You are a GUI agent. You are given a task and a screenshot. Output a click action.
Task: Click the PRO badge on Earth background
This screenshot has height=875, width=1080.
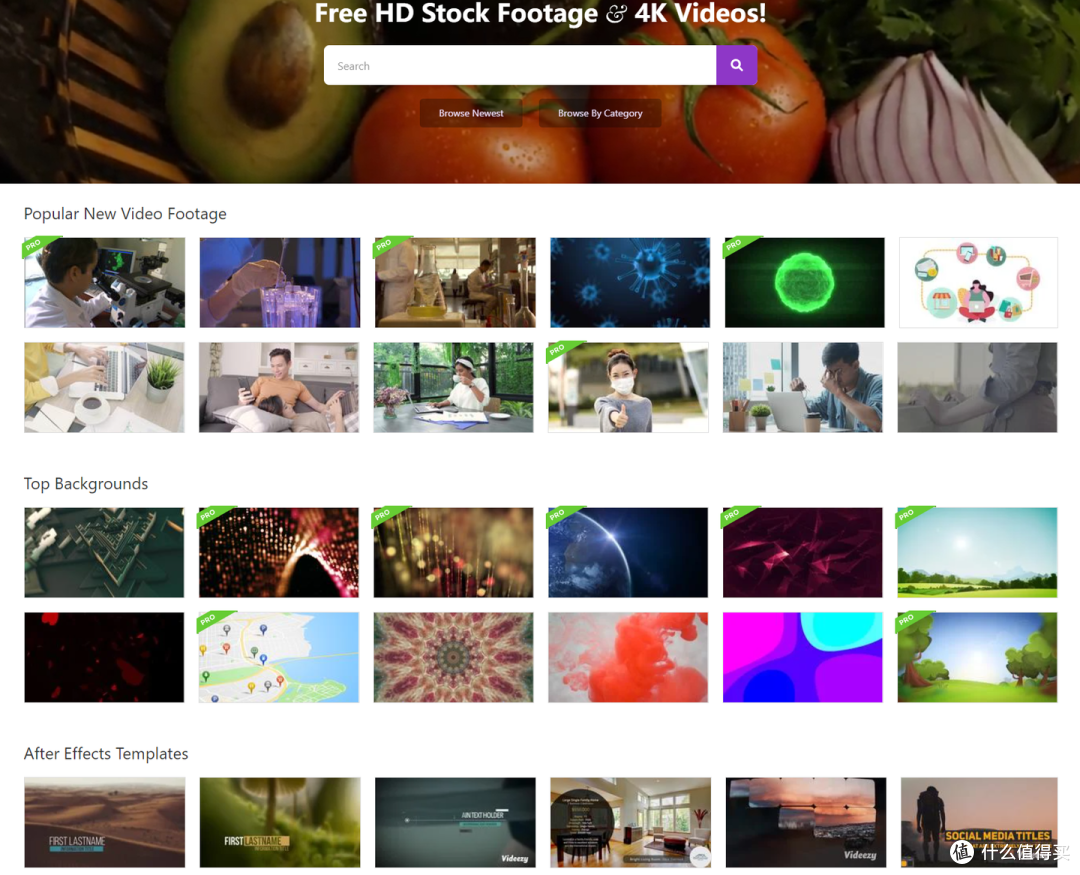(x=559, y=514)
